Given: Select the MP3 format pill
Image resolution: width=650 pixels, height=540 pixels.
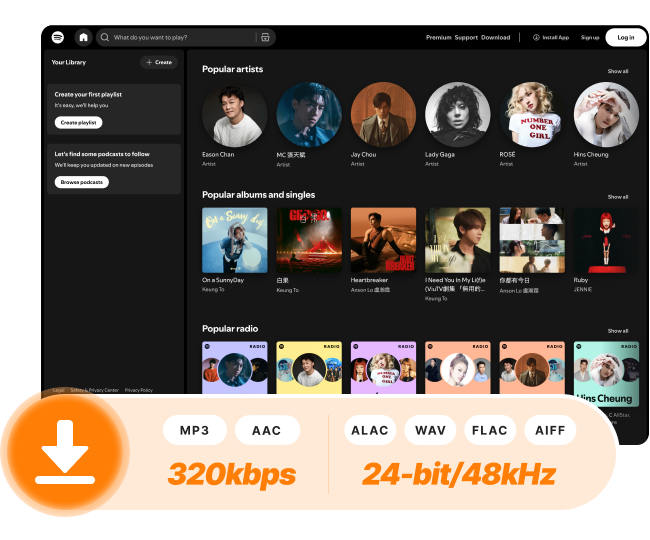Looking at the screenshot, I should click(195, 430).
